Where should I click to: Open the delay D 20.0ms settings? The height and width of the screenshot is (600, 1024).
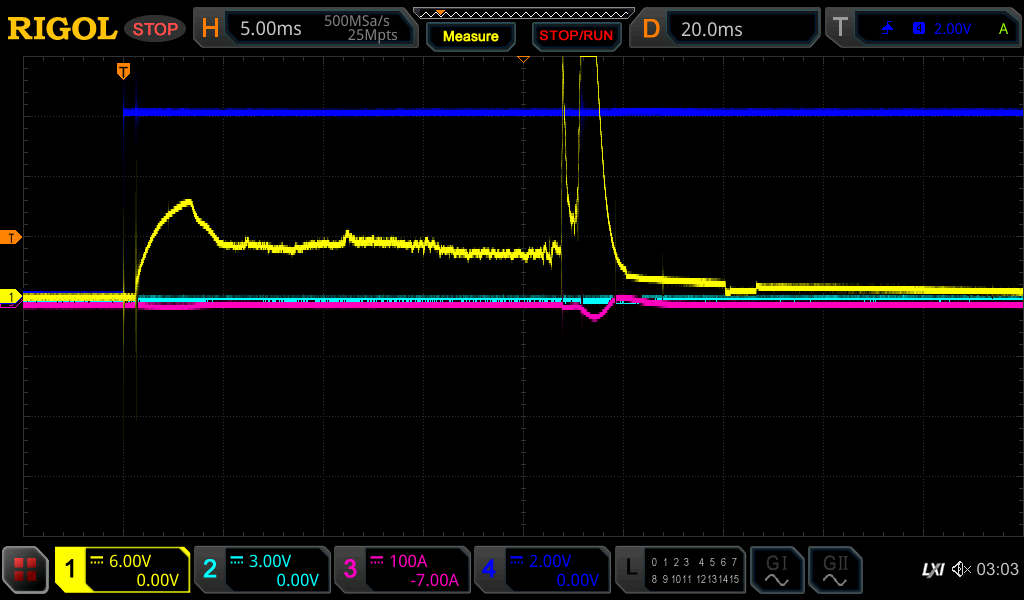coord(725,29)
